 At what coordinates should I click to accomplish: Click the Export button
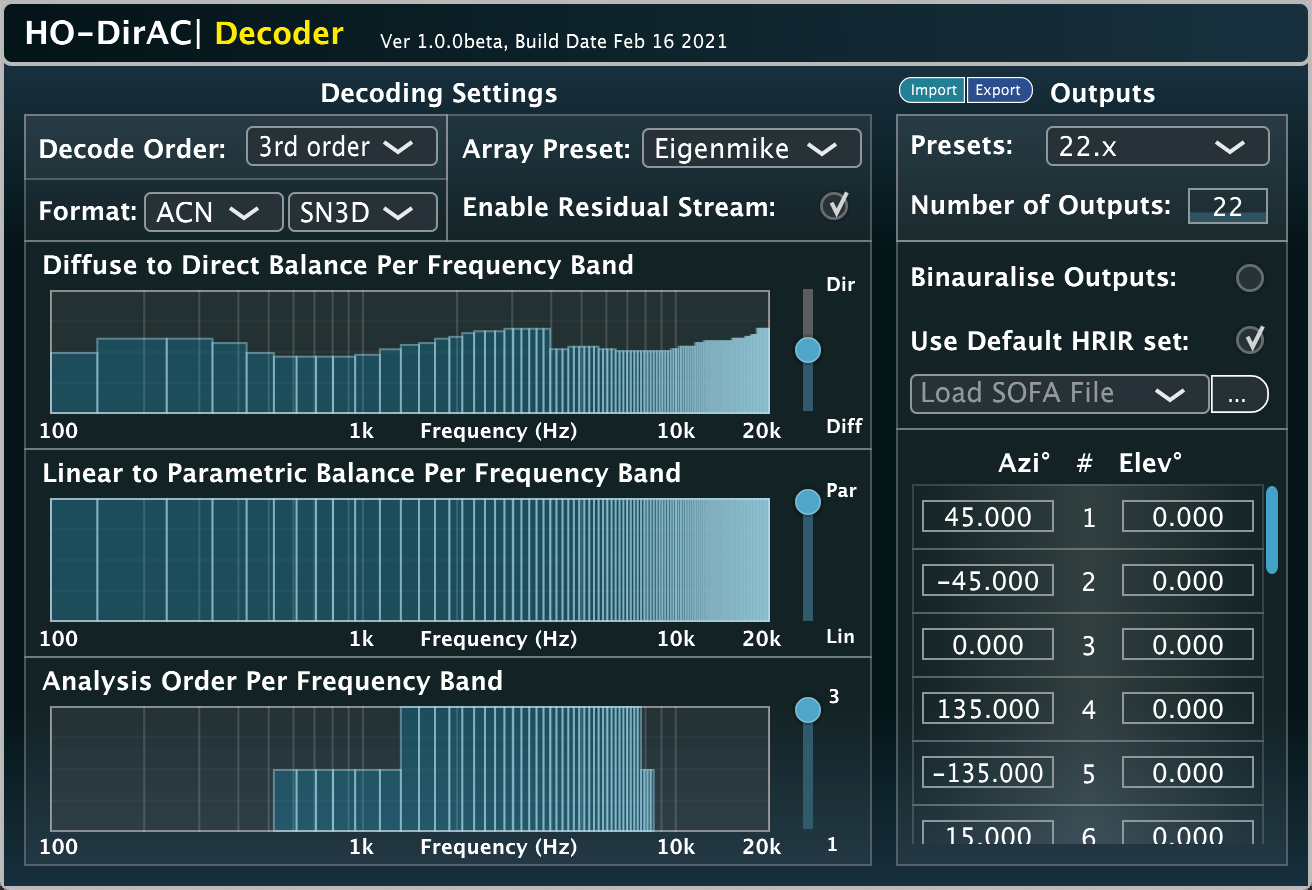click(998, 90)
